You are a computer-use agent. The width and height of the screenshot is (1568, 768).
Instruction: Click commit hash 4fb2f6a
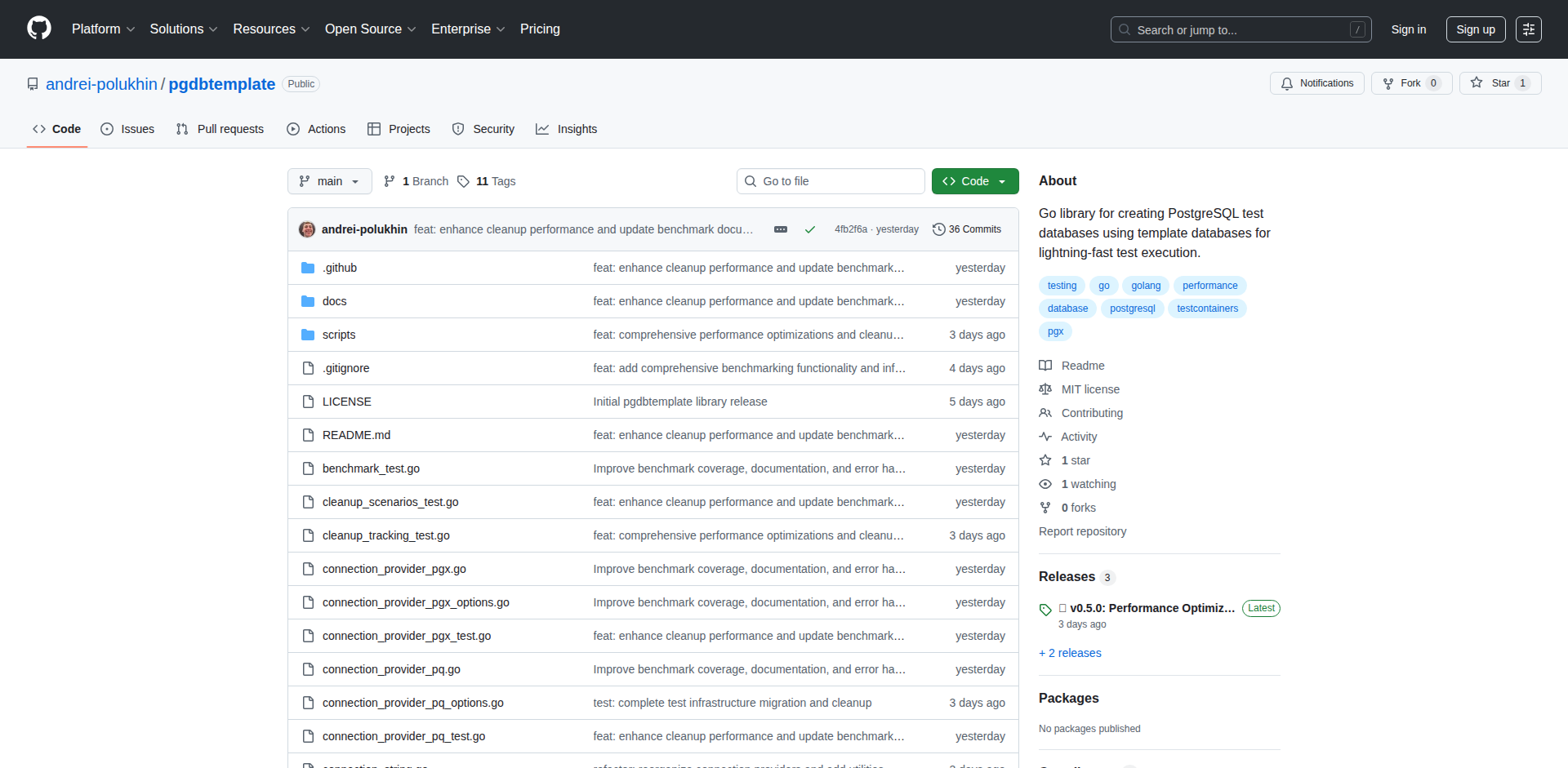pyautogui.click(x=851, y=229)
